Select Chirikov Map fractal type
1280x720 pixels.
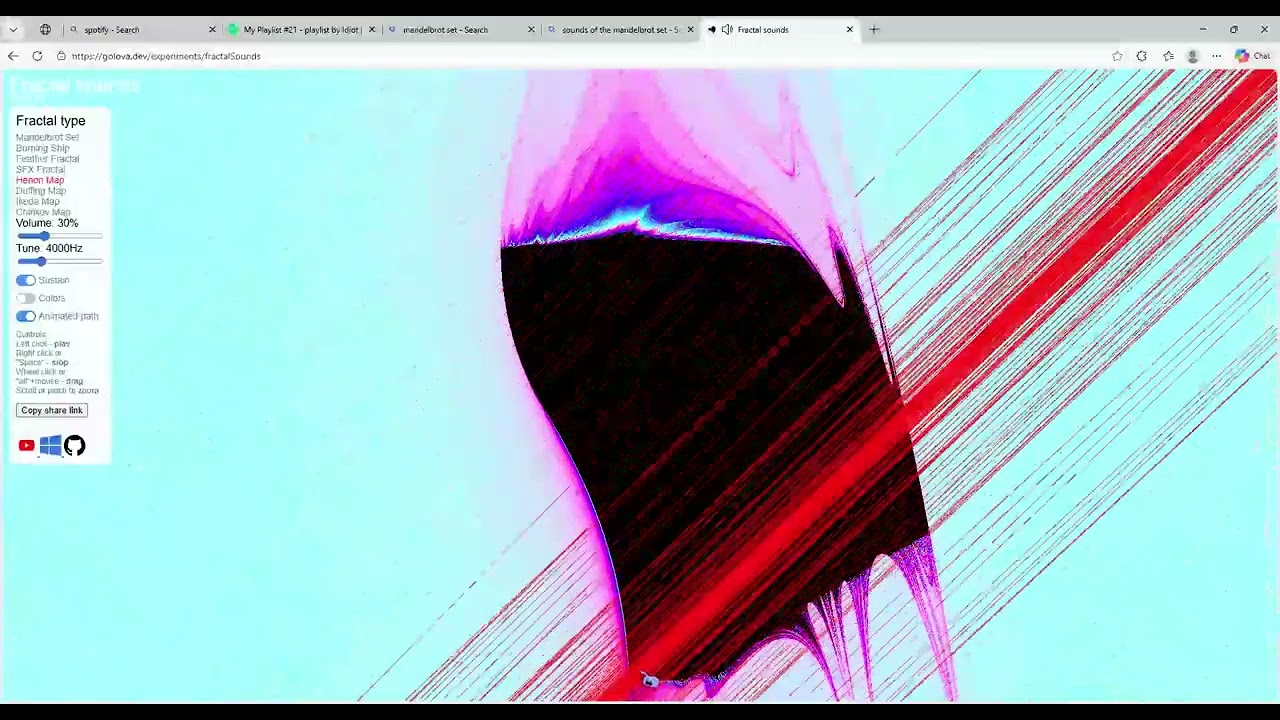point(43,212)
